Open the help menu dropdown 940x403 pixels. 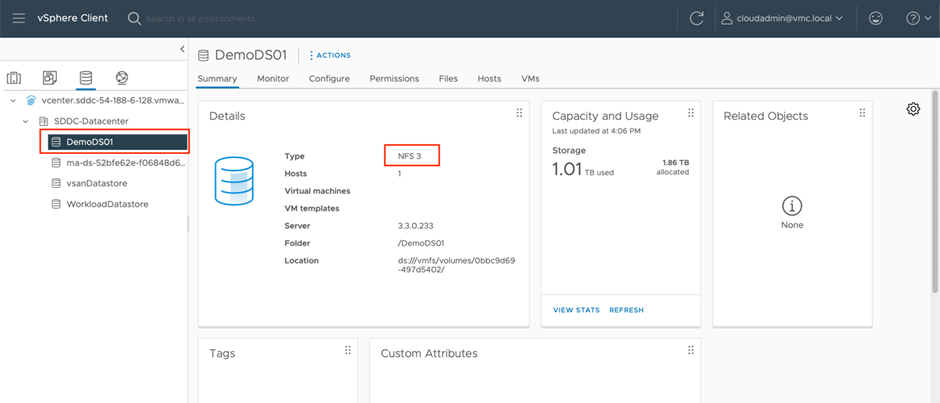point(916,18)
